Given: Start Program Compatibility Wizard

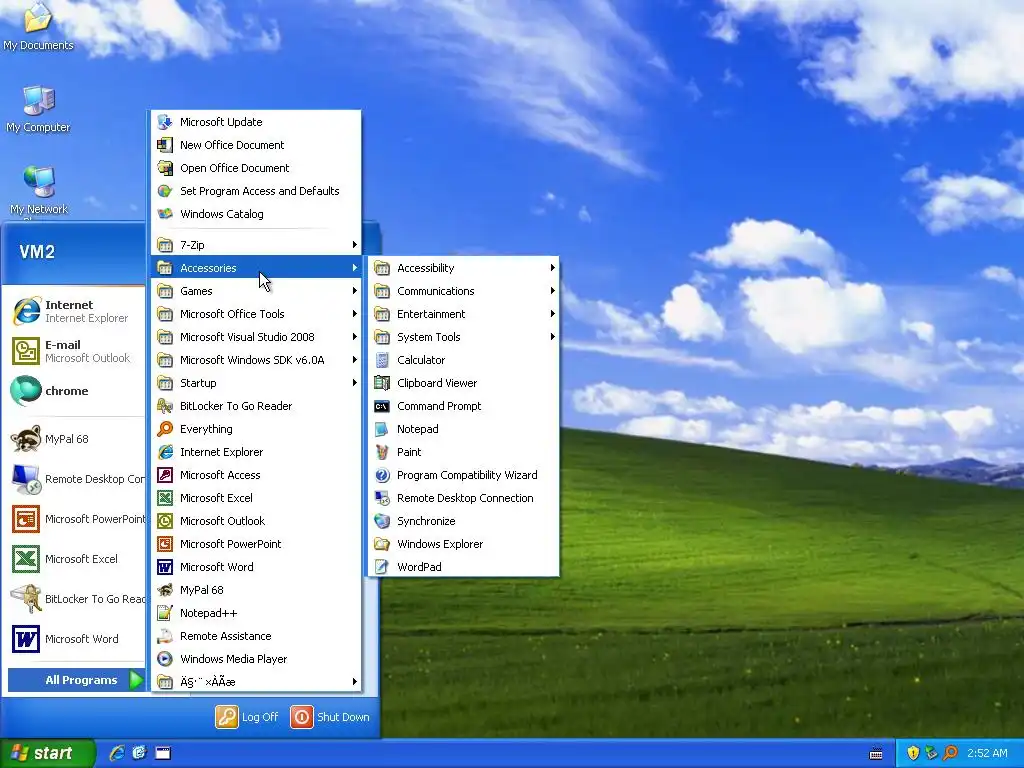Looking at the screenshot, I should pyautogui.click(x=463, y=475).
